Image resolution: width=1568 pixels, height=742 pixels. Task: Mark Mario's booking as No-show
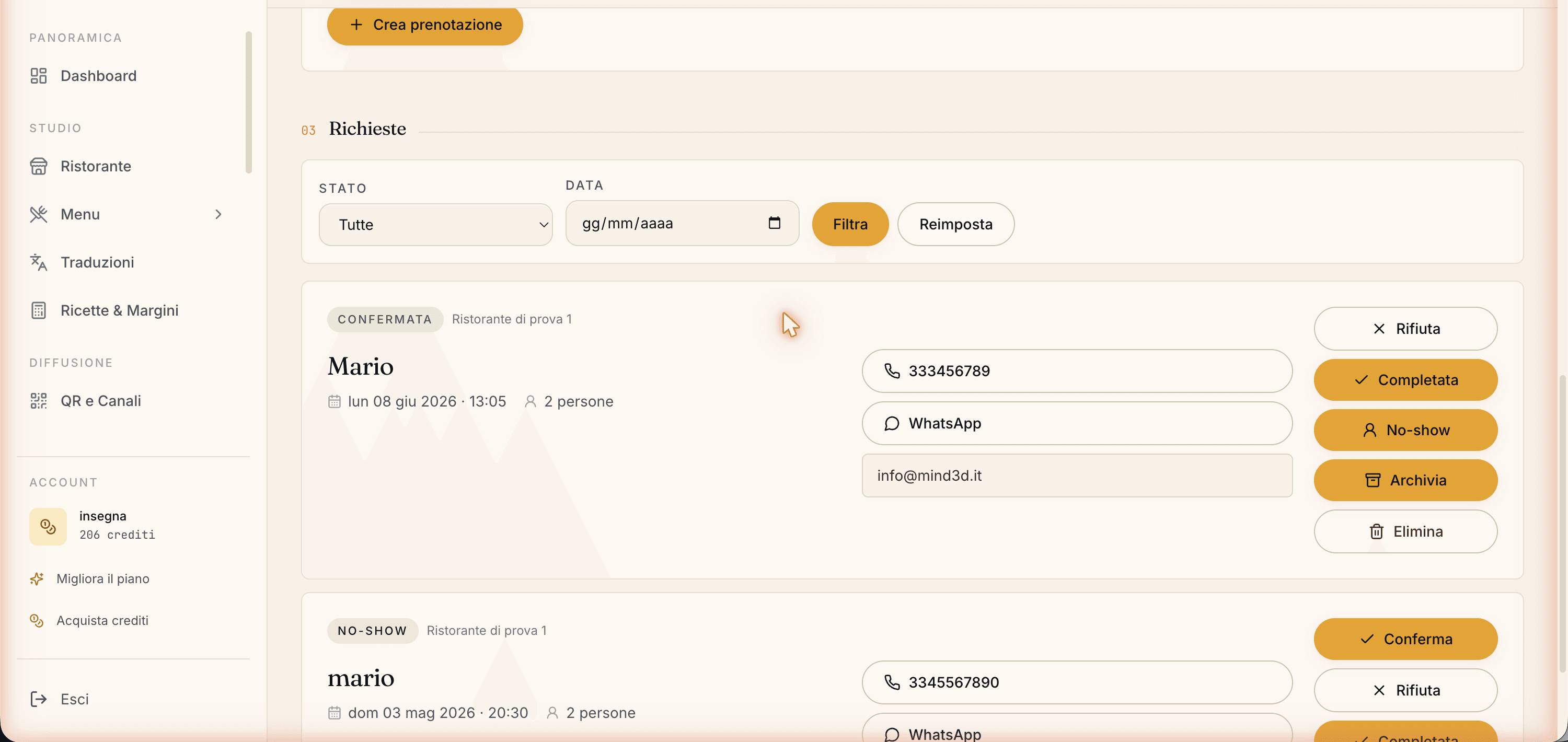point(1405,431)
